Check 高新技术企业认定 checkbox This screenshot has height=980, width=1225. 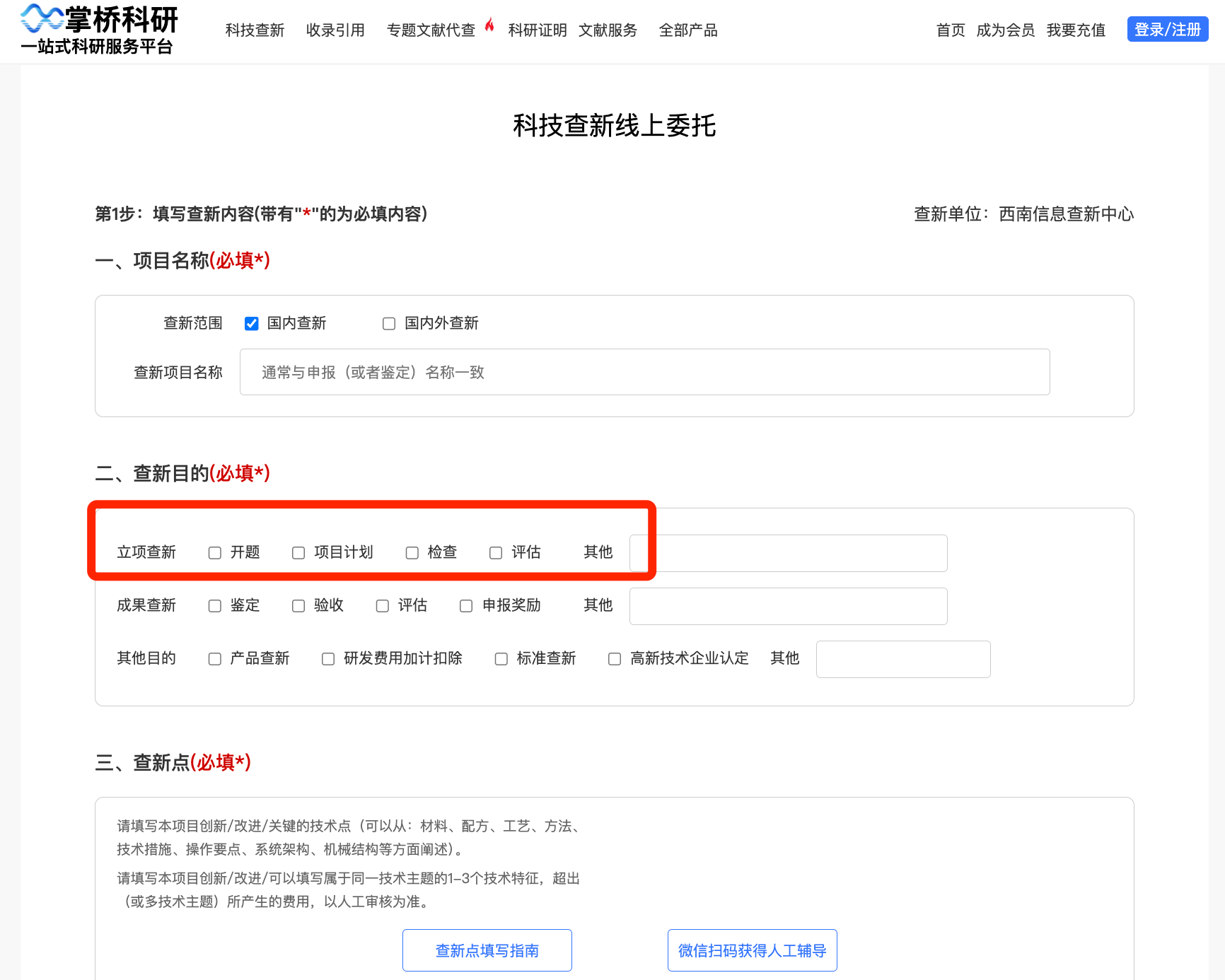[x=615, y=659]
